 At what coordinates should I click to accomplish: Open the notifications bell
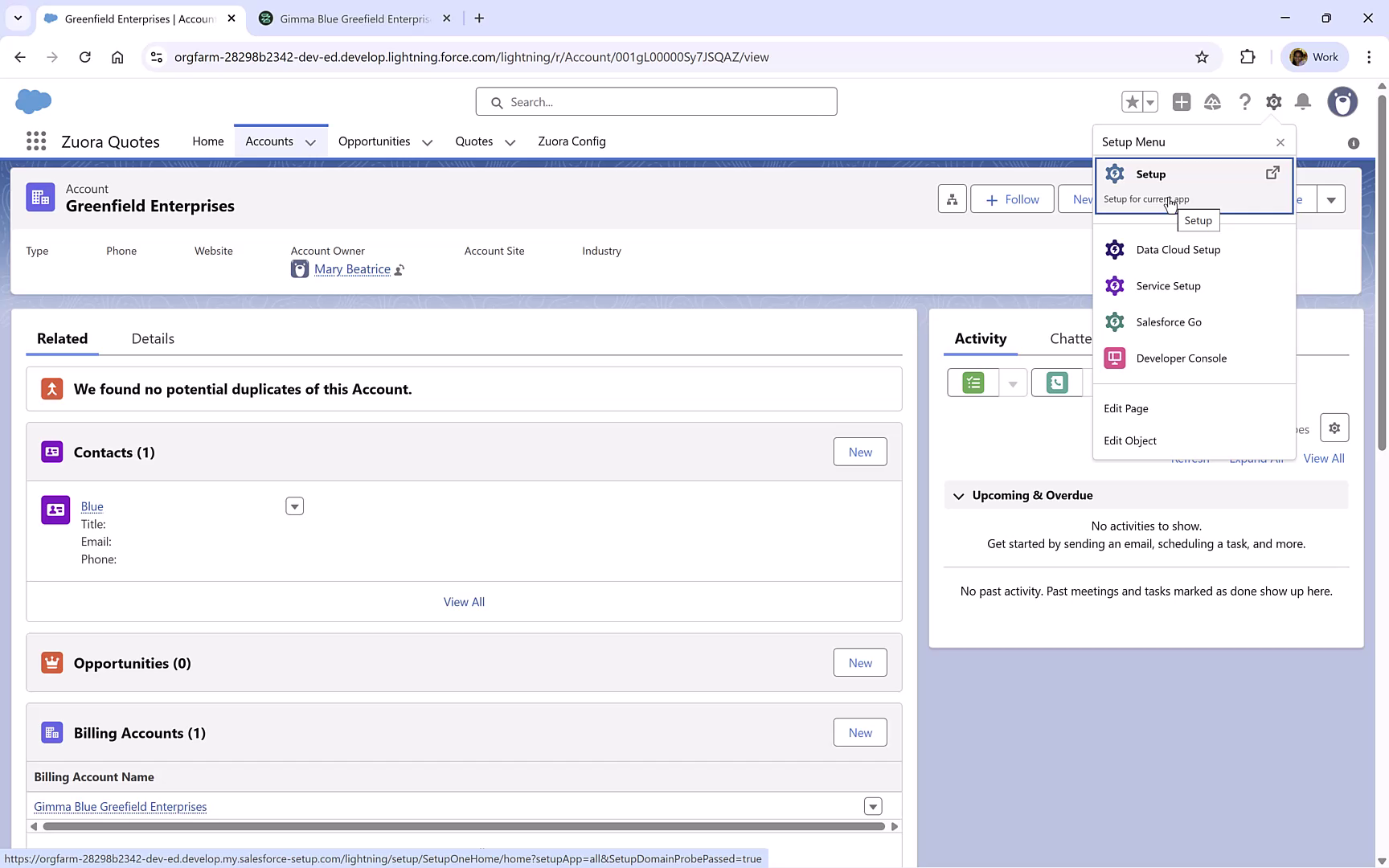point(1303,102)
